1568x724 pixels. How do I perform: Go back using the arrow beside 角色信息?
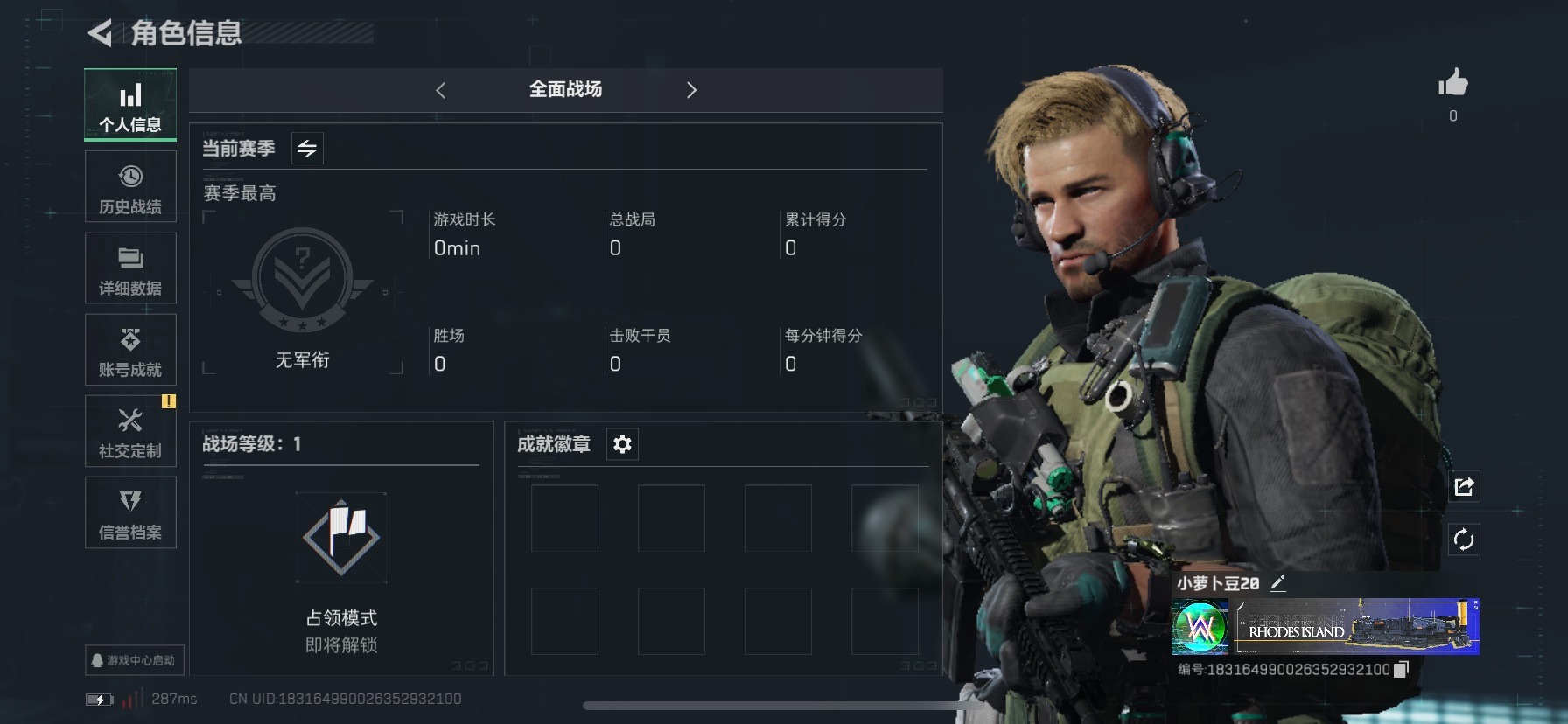(x=100, y=34)
